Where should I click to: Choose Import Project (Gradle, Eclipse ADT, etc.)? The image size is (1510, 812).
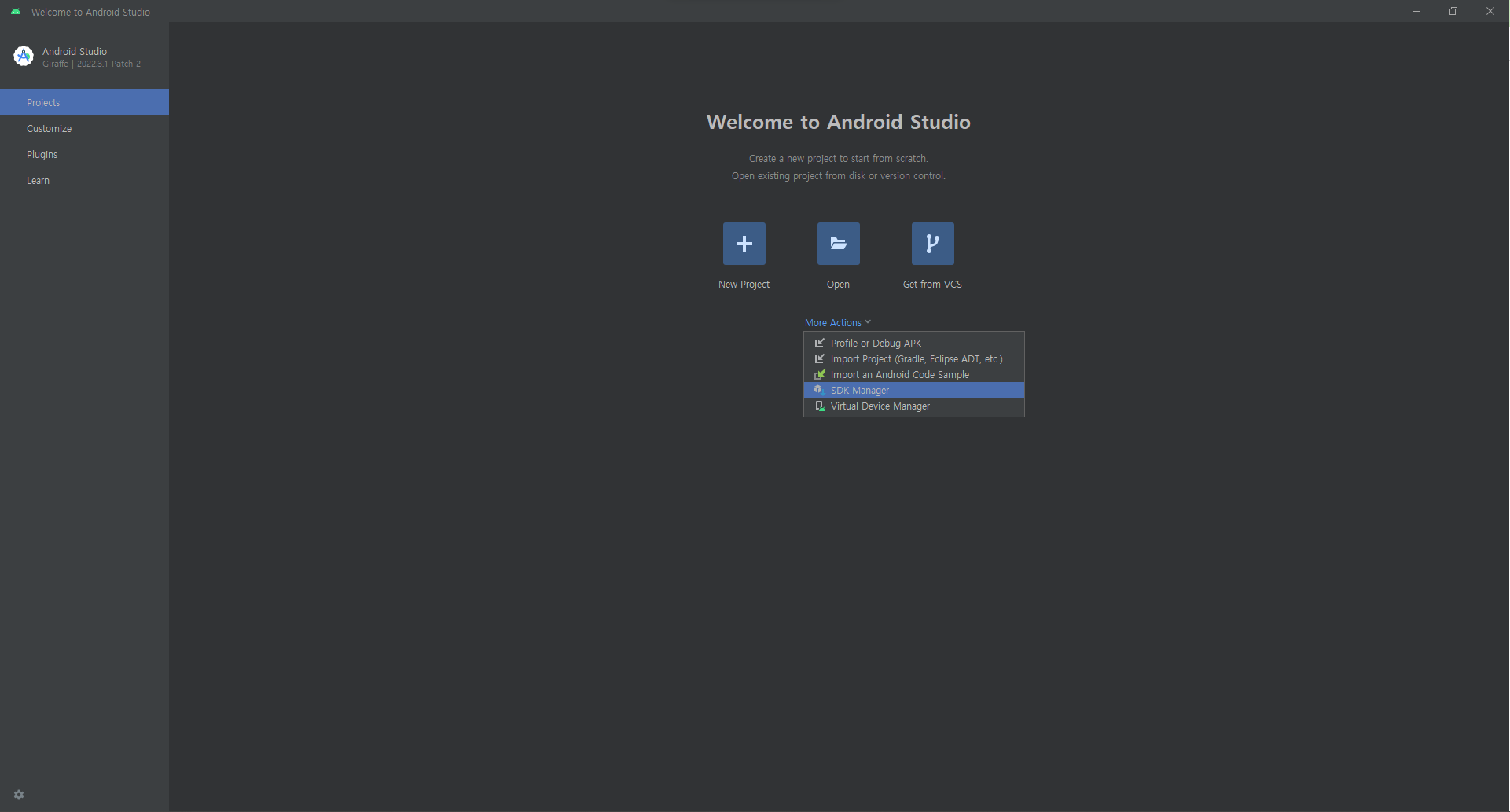coord(914,358)
